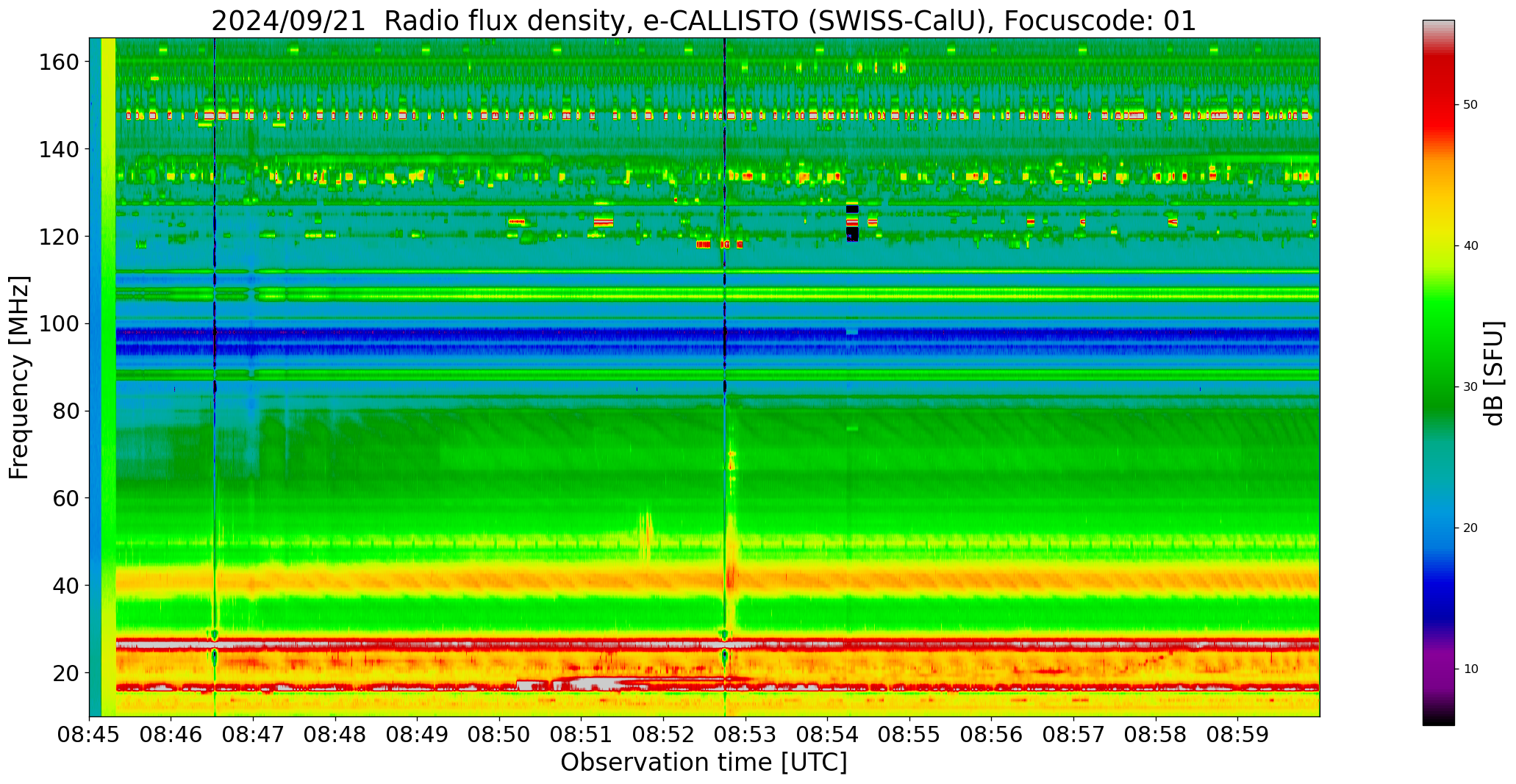Click the 100 MHz frequency tick label
This screenshot has height=784, width=1516.
click(x=59, y=324)
